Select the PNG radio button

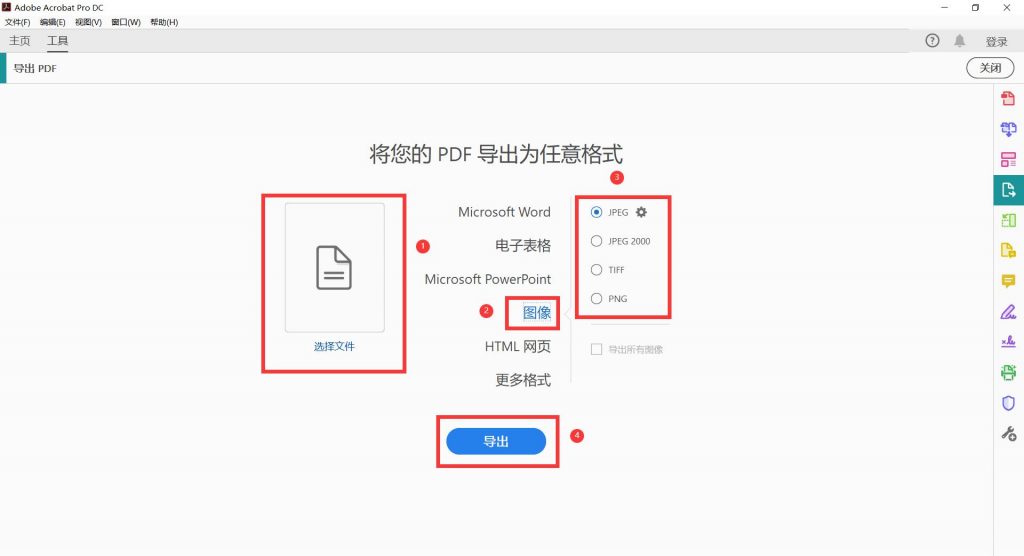click(x=596, y=299)
